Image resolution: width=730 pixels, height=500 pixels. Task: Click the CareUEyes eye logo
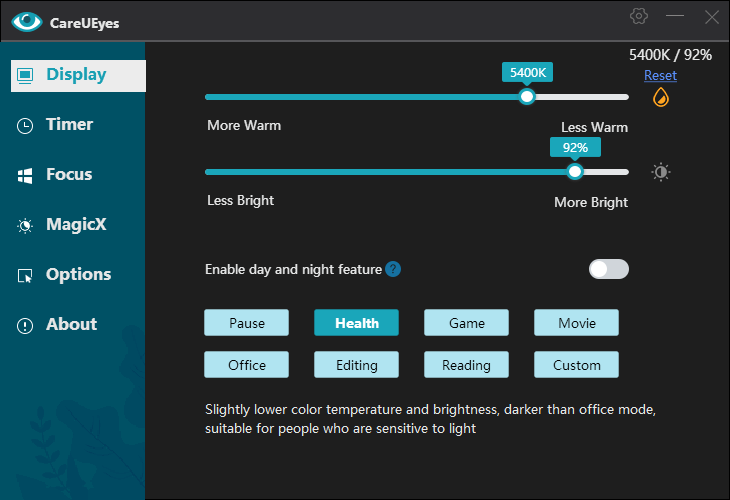tap(27, 22)
